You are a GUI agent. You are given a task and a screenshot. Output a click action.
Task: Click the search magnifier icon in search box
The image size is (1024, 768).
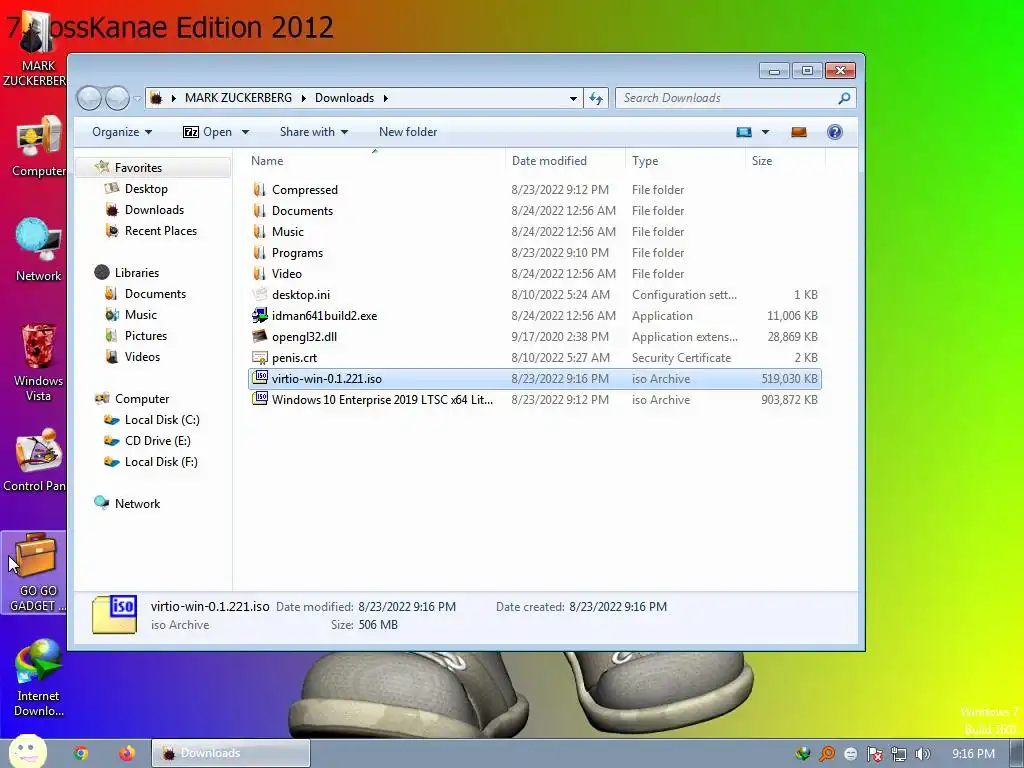click(x=844, y=98)
